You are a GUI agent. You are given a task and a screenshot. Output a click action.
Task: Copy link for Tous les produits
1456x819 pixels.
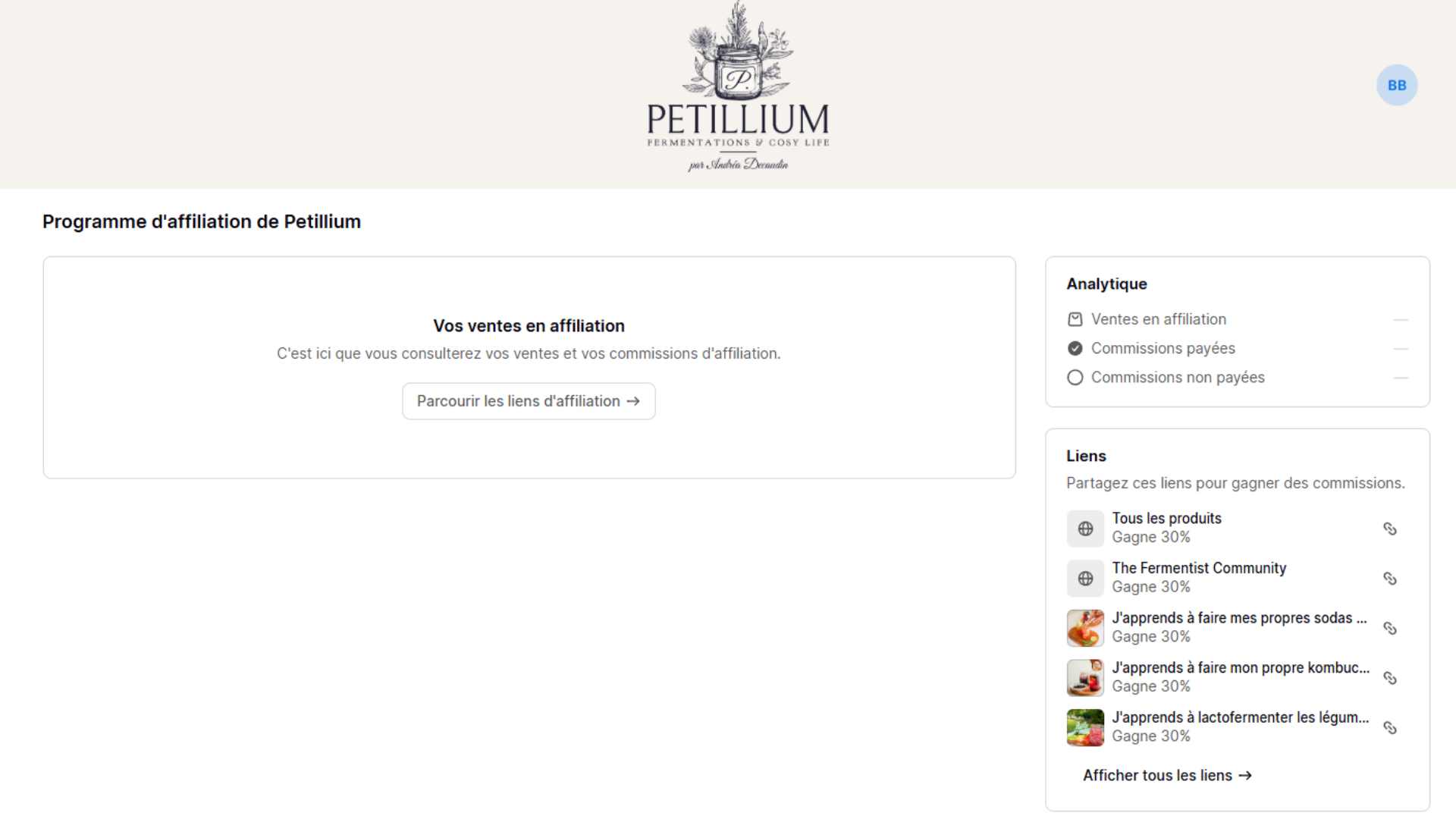tap(1389, 529)
